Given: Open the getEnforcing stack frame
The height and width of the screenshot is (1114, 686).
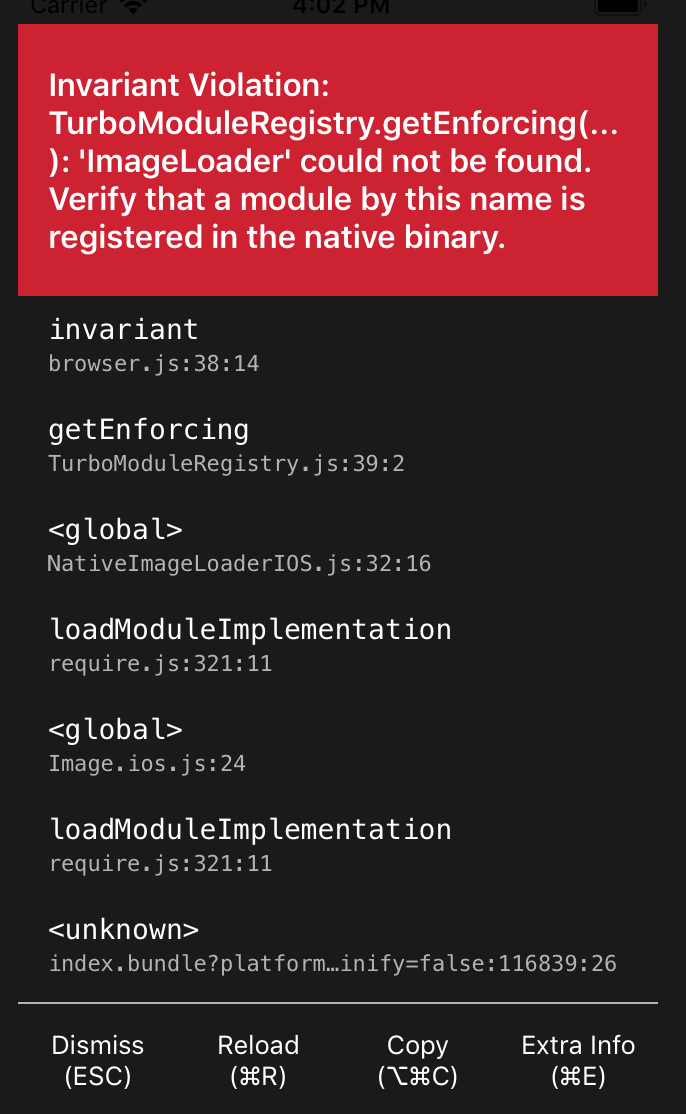Looking at the screenshot, I should coord(148,428).
